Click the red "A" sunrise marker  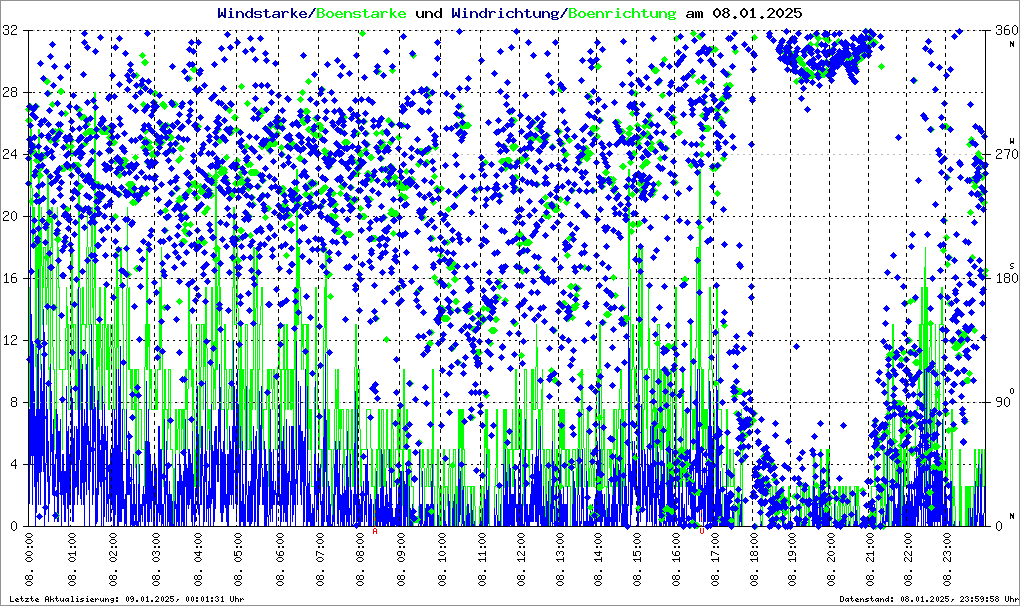point(375,531)
